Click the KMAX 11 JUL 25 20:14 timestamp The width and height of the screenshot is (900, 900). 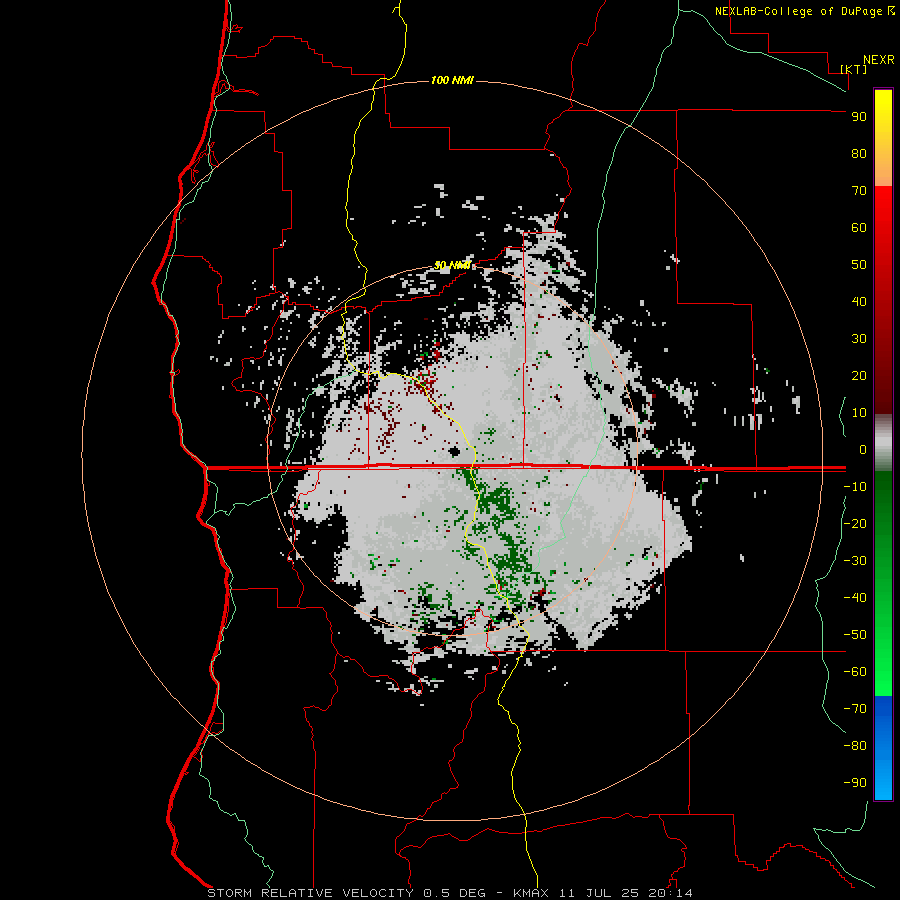click(x=603, y=893)
